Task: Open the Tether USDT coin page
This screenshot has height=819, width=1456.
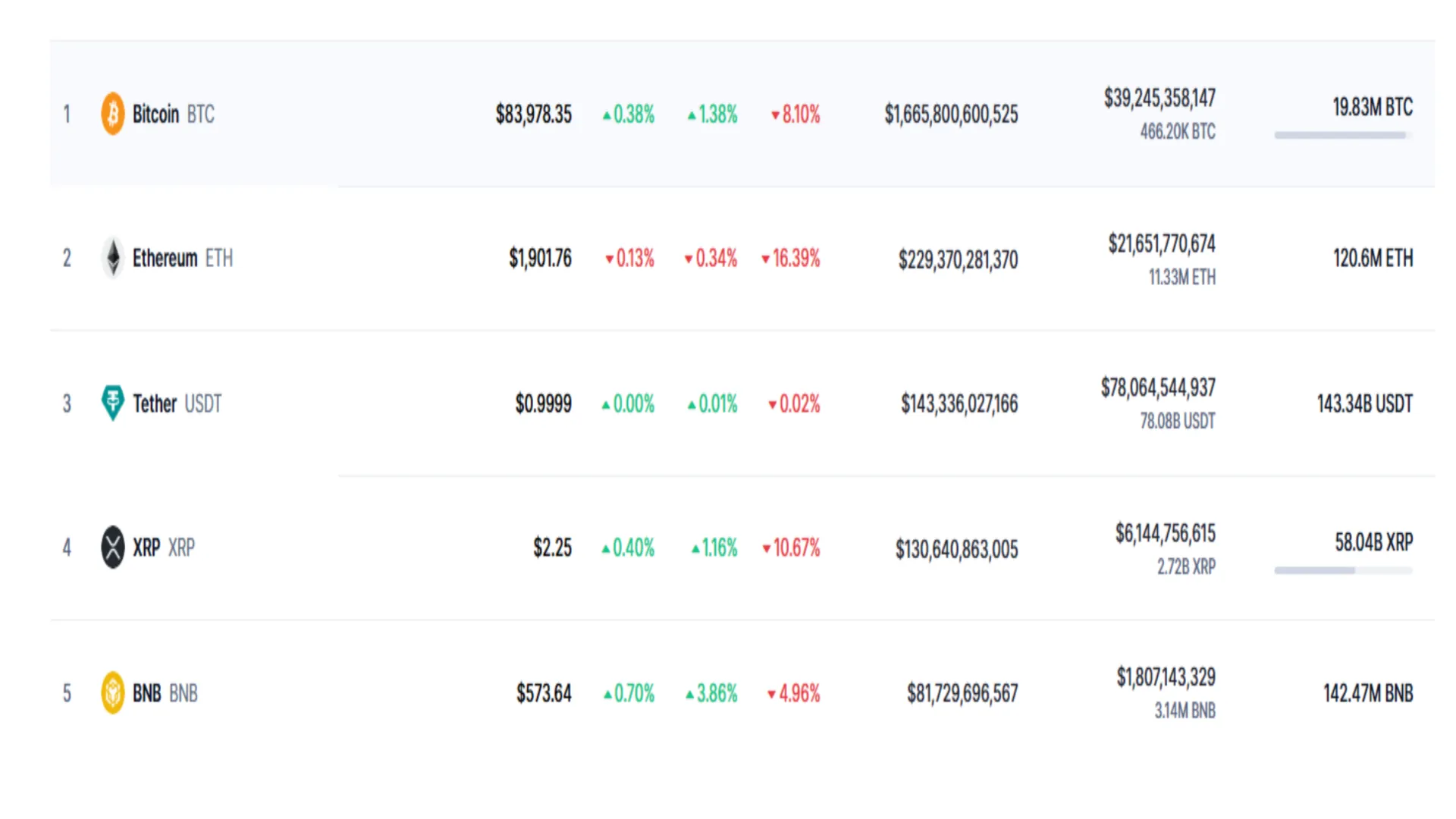Action: pos(177,403)
